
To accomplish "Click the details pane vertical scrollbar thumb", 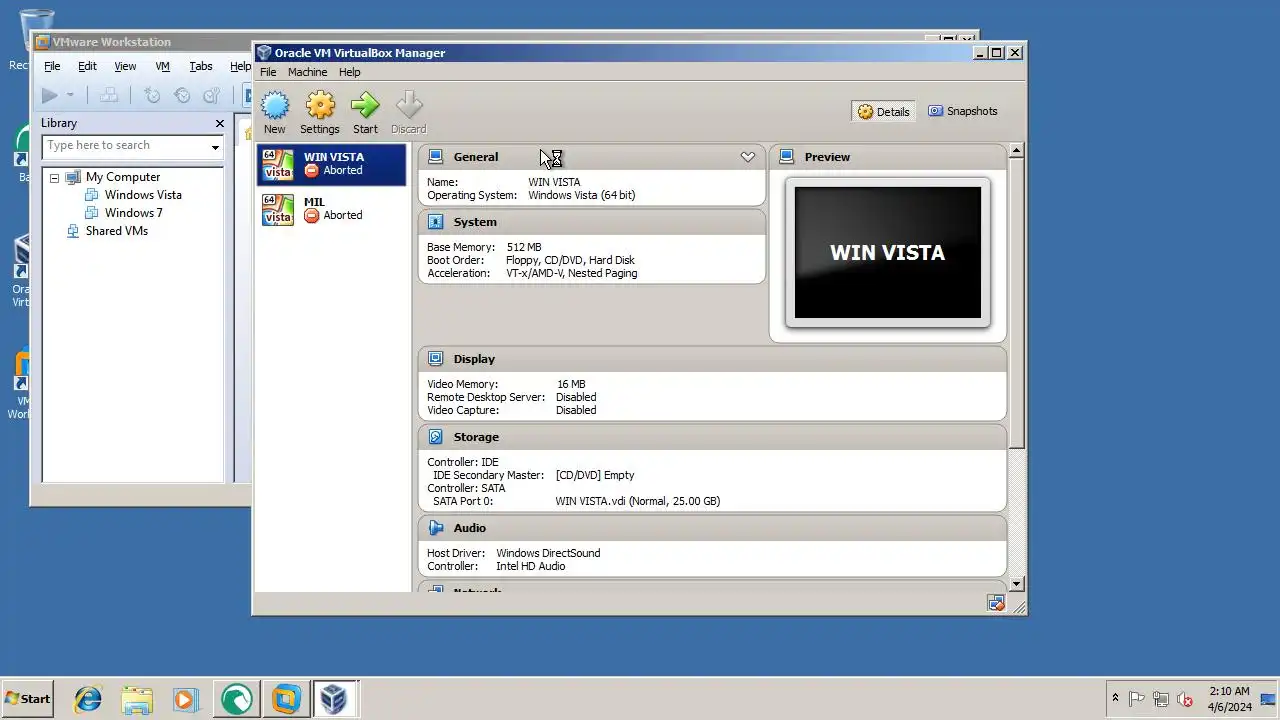I will pyautogui.click(x=1017, y=303).
